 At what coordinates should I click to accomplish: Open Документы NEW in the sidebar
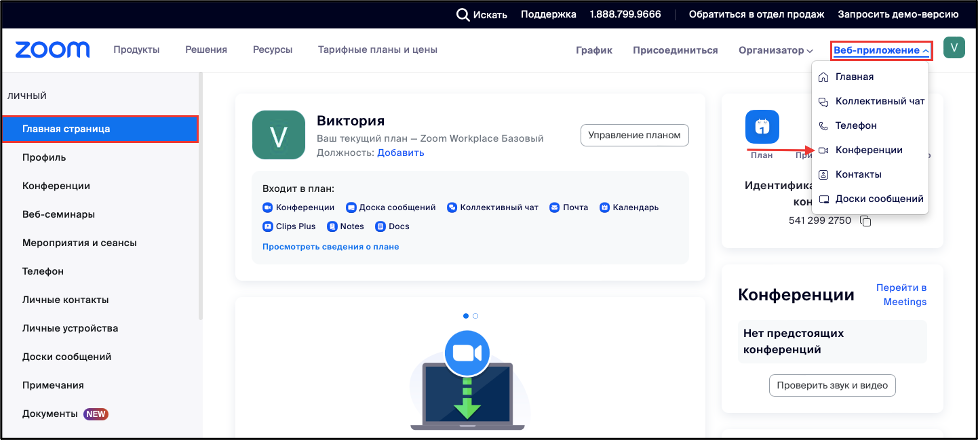(x=66, y=414)
